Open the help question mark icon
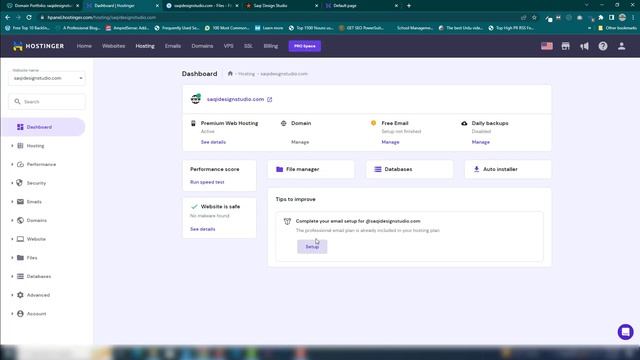The image size is (640, 360). pos(603,46)
